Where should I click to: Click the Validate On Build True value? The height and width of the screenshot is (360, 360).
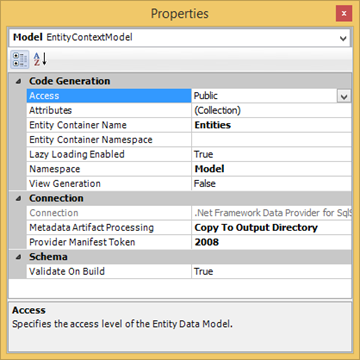[271, 271]
